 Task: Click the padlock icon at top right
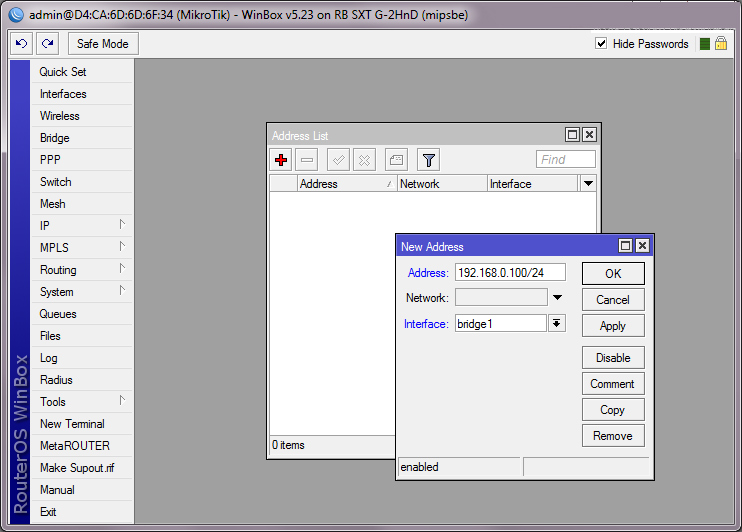[x=720, y=44]
